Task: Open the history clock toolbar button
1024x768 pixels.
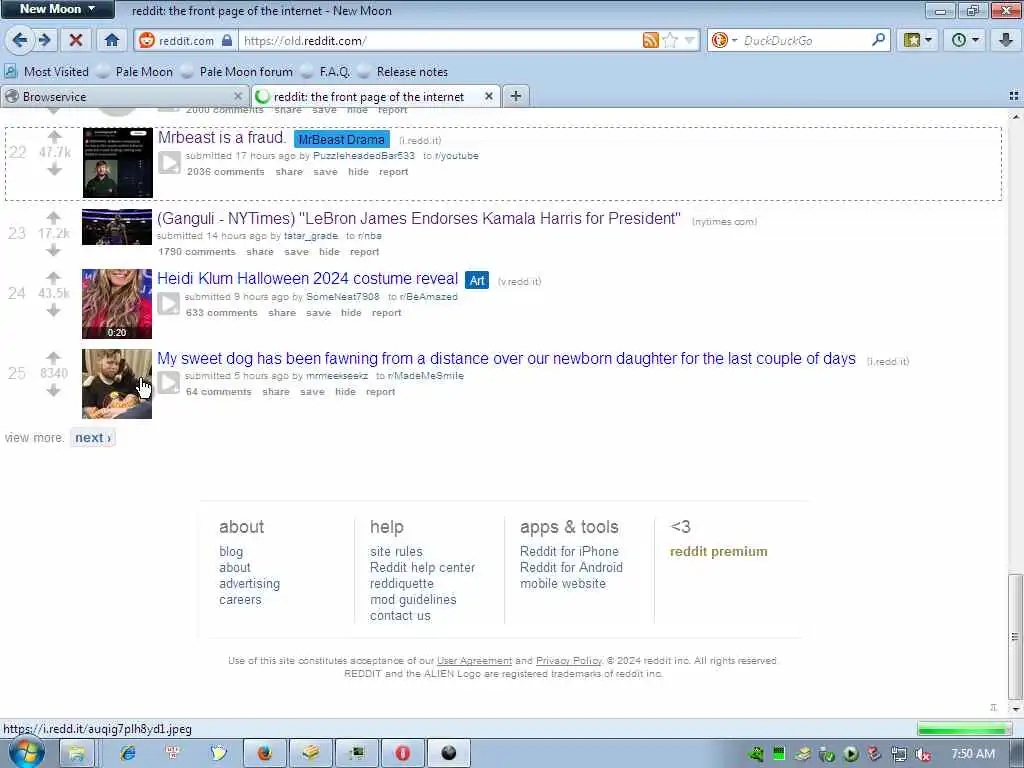Action: click(965, 40)
